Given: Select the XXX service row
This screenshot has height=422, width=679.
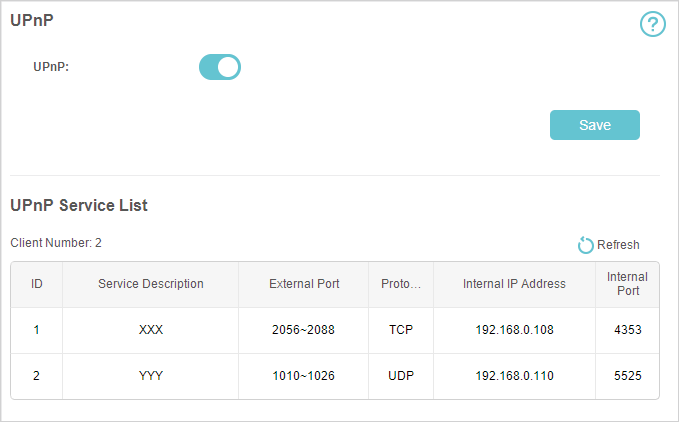Looking at the screenshot, I should 335,330.
